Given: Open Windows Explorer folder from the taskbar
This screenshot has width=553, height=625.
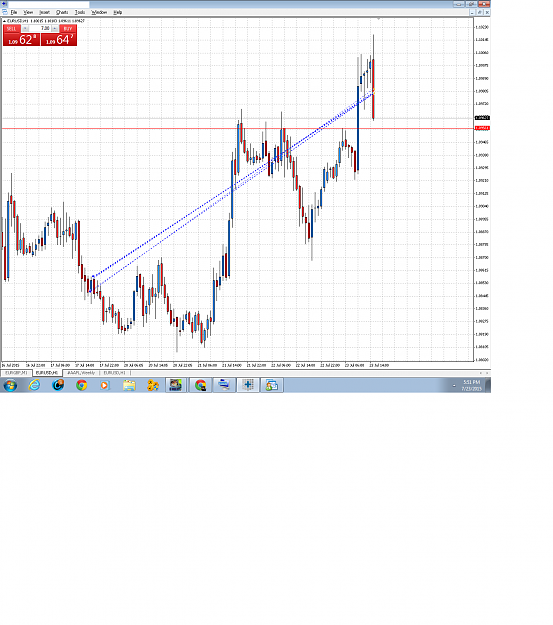Looking at the screenshot, I should 129,385.
